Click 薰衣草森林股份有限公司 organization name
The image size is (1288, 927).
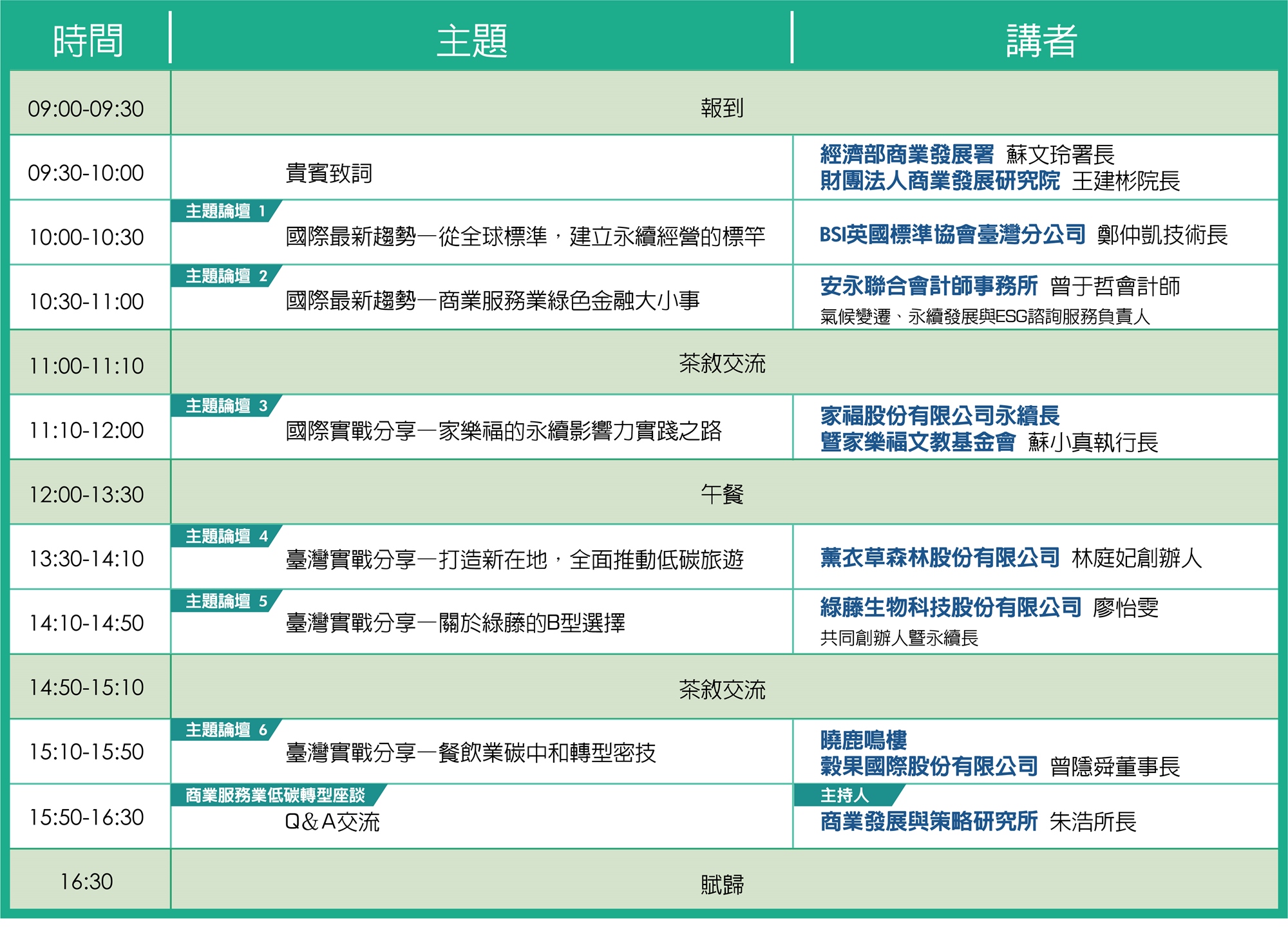click(x=940, y=557)
